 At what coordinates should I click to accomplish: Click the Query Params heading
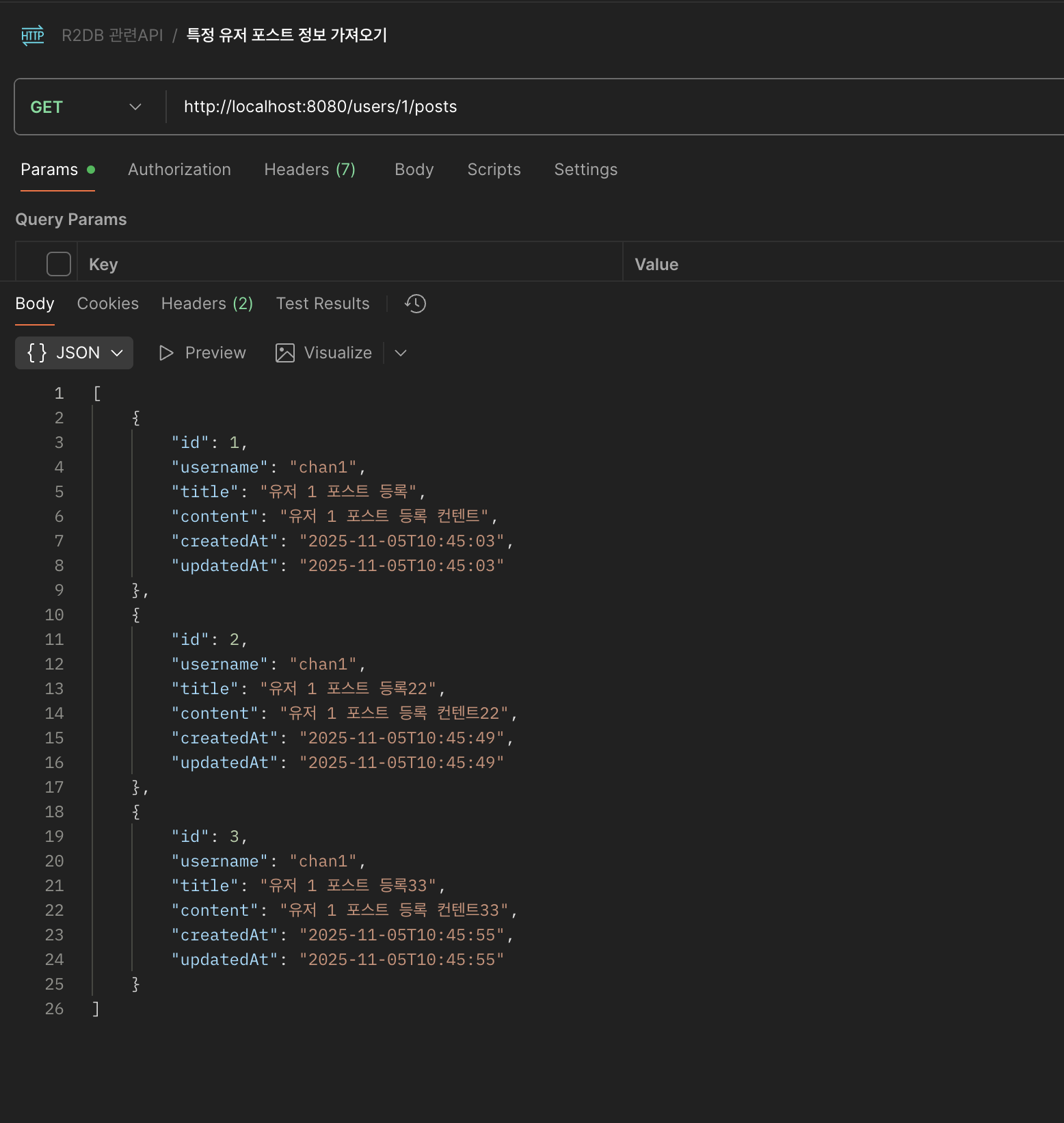[x=71, y=220]
